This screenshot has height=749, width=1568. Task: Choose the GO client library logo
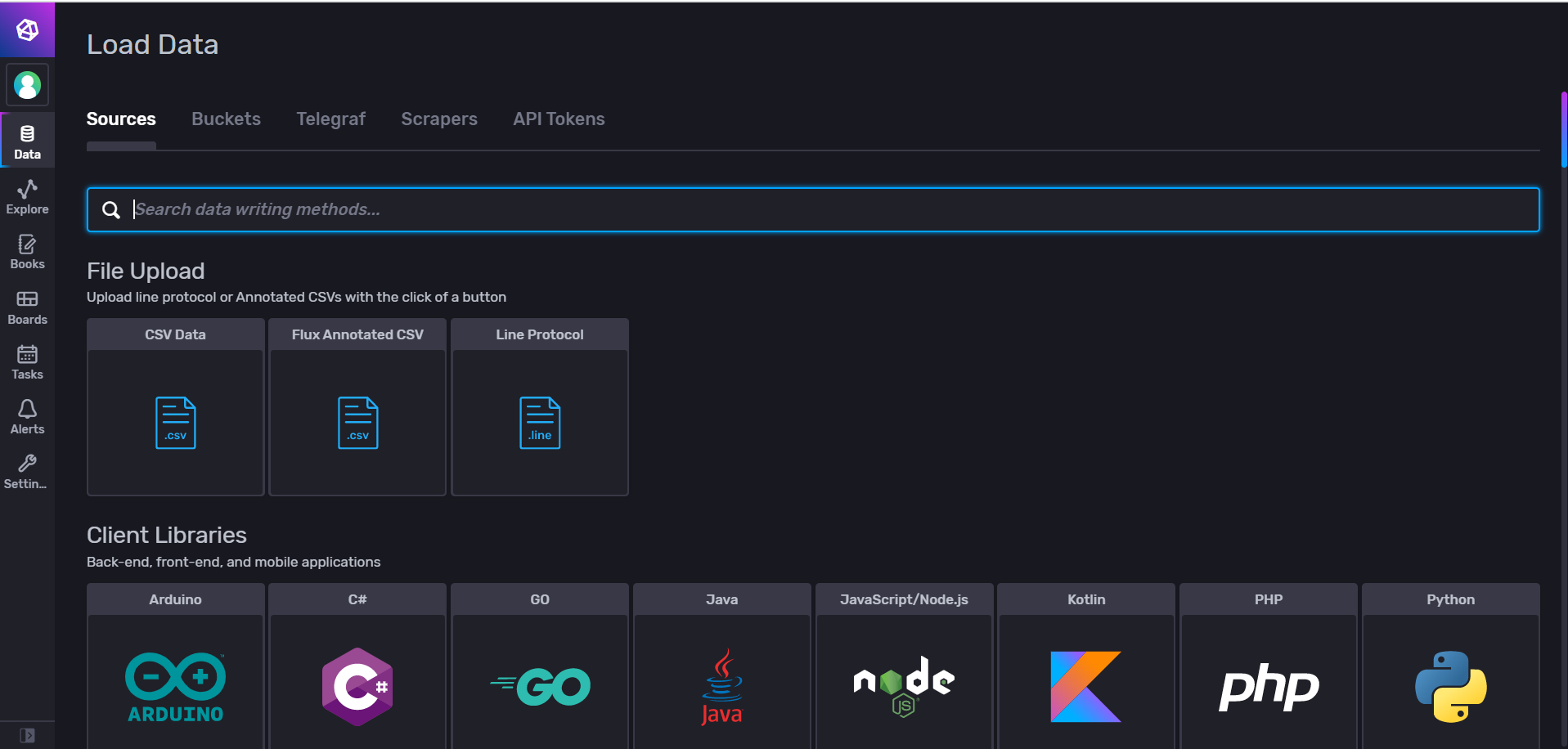540,687
